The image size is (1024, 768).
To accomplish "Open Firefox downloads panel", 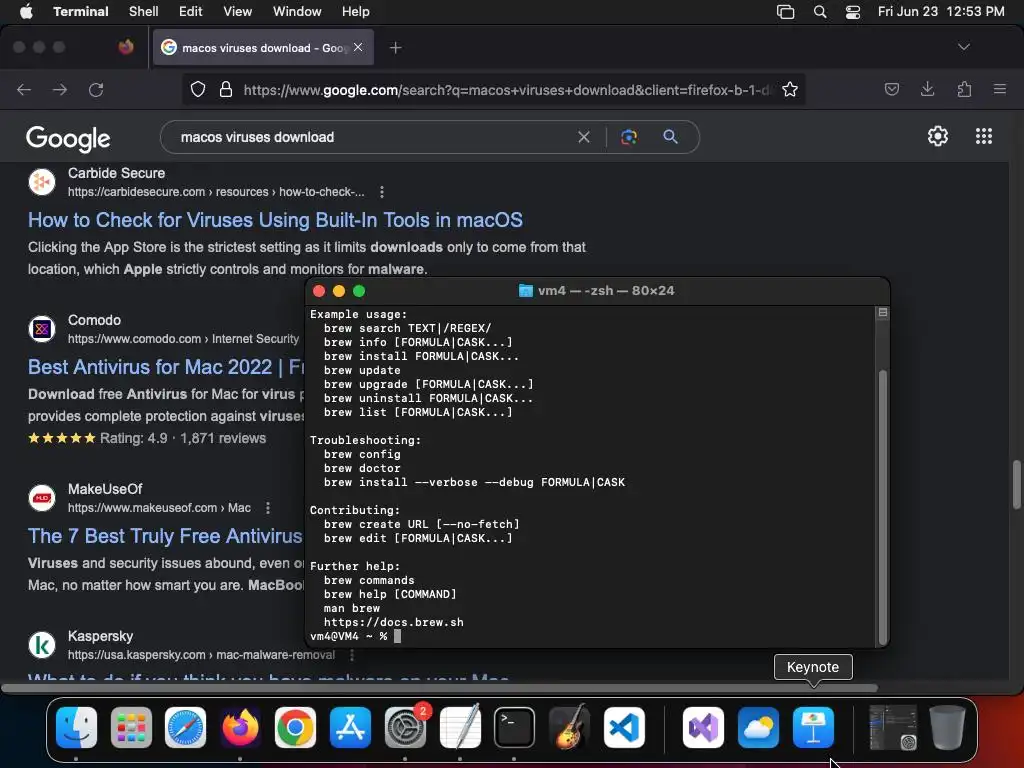I will 927,89.
